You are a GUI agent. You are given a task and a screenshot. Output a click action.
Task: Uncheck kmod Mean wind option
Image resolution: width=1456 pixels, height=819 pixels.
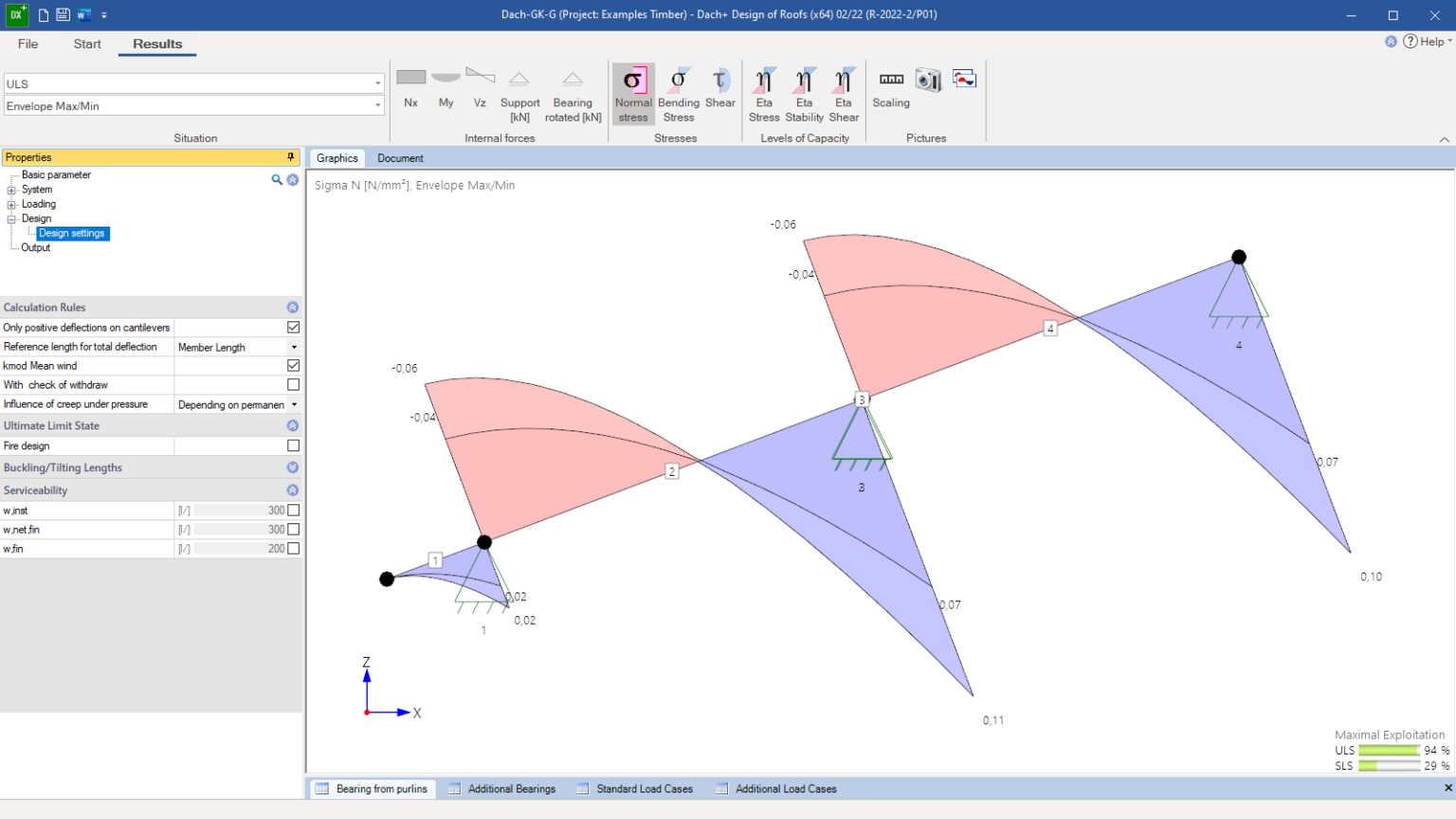click(x=293, y=366)
